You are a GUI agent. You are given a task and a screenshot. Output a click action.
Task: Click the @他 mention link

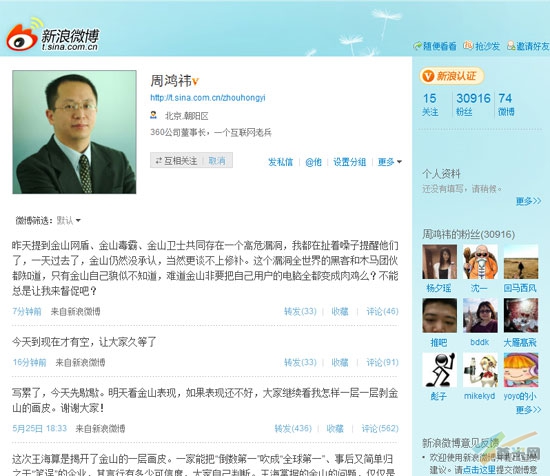pyautogui.click(x=313, y=162)
